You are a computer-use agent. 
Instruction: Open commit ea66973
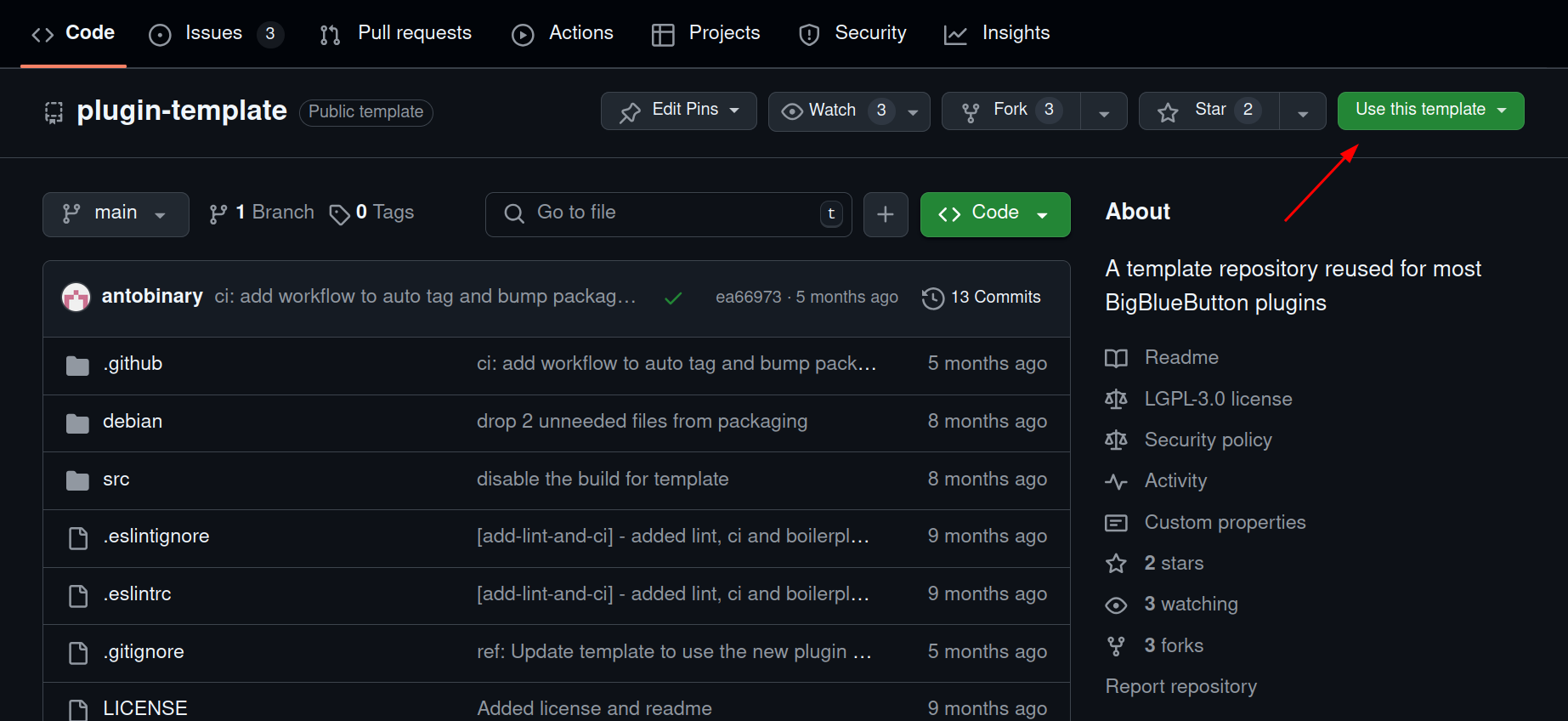click(x=749, y=297)
